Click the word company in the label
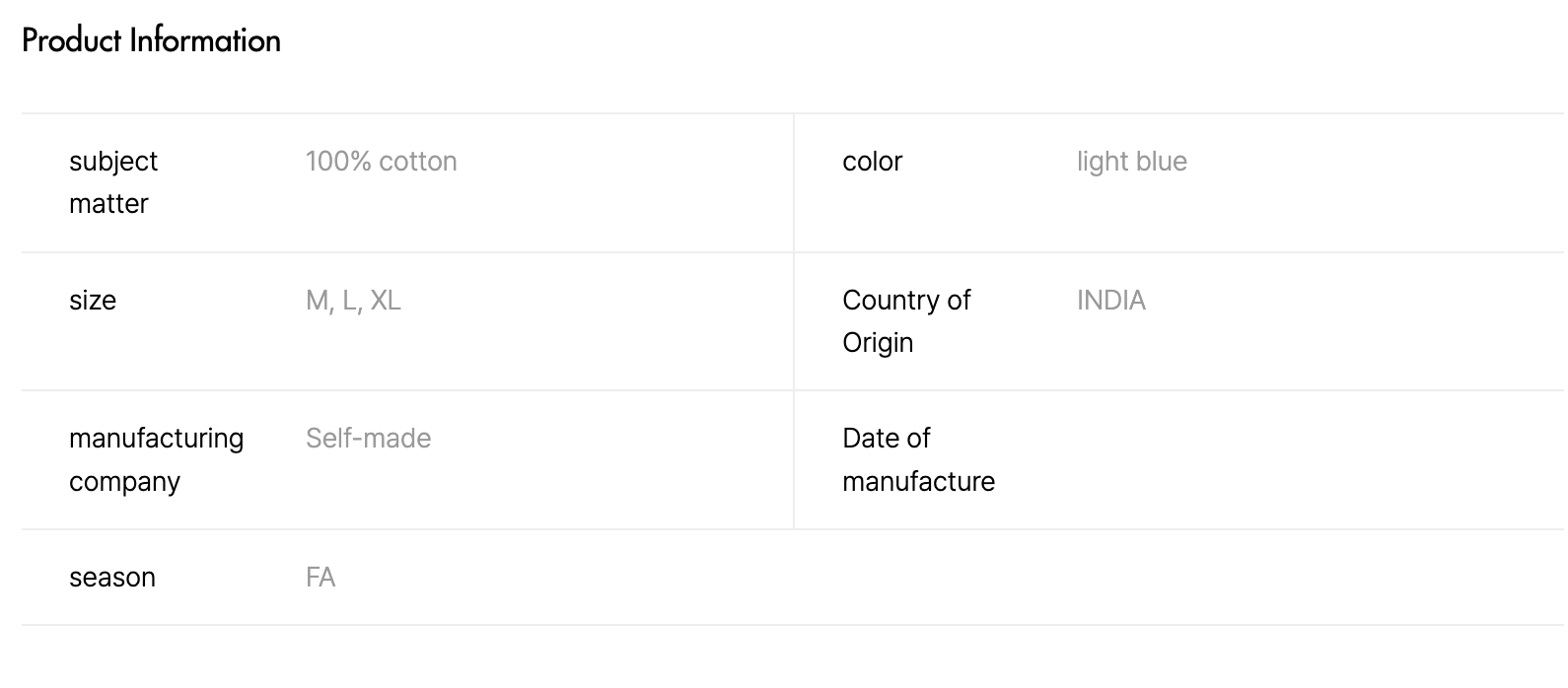This screenshot has height=688, width=1568. (x=124, y=482)
